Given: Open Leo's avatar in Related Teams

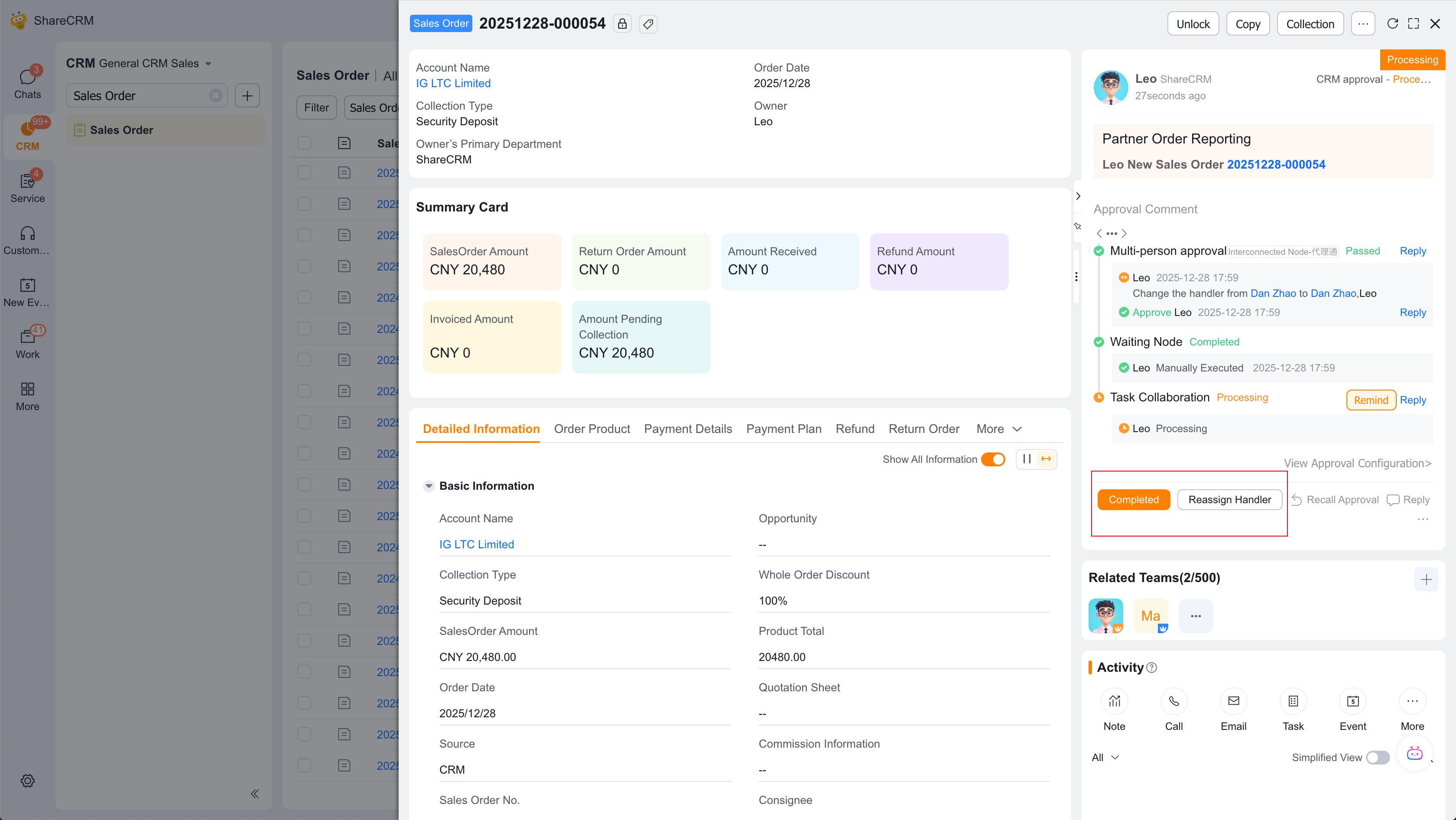Looking at the screenshot, I should (x=1105, y=616).
